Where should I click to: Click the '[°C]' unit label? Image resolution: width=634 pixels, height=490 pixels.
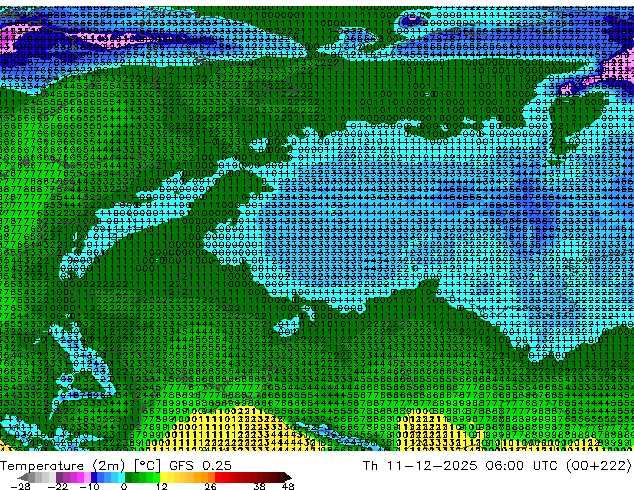pyautogui.click(x=147, y=466)
